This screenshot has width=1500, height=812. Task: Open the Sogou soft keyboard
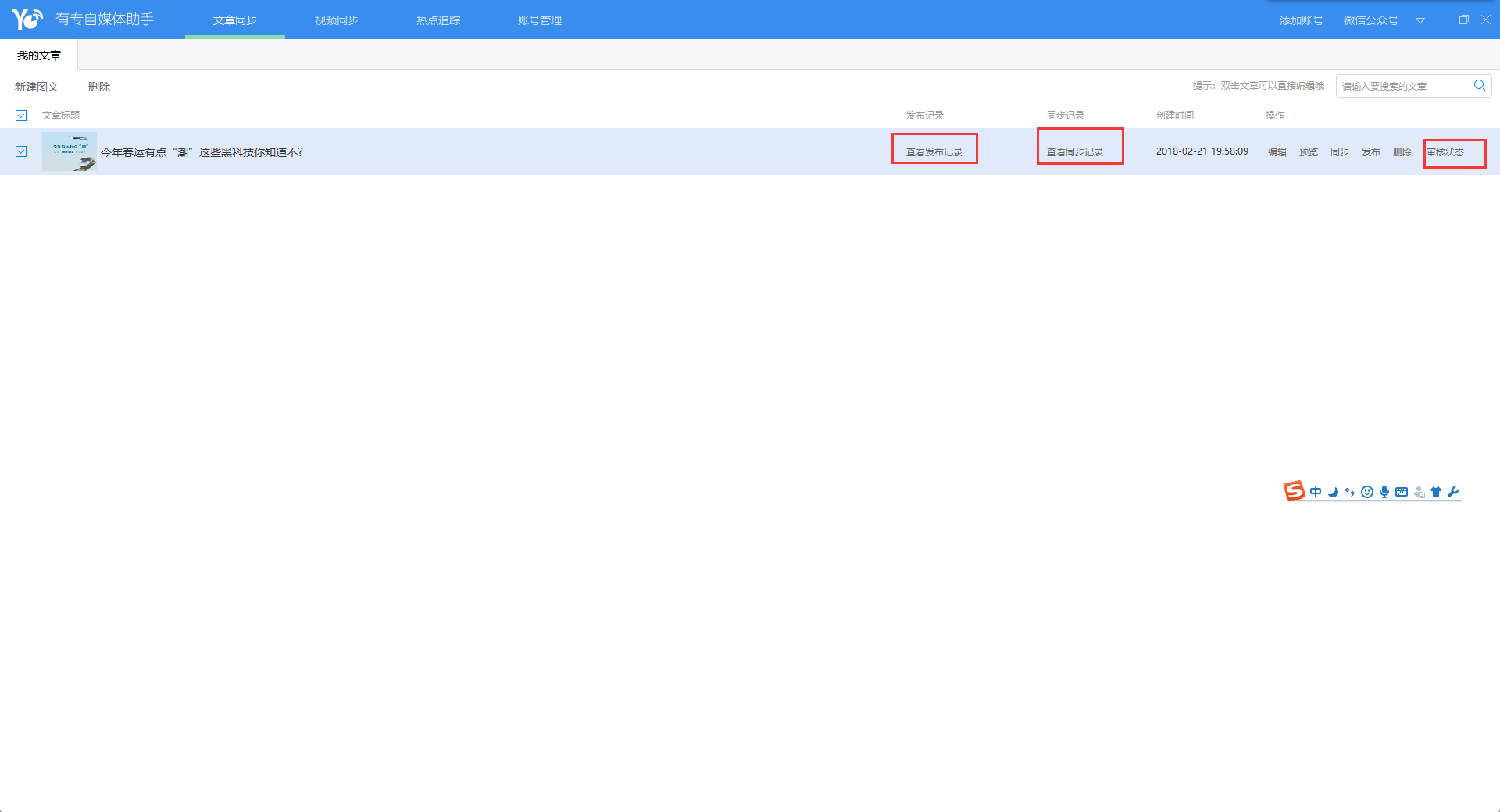1402,492
